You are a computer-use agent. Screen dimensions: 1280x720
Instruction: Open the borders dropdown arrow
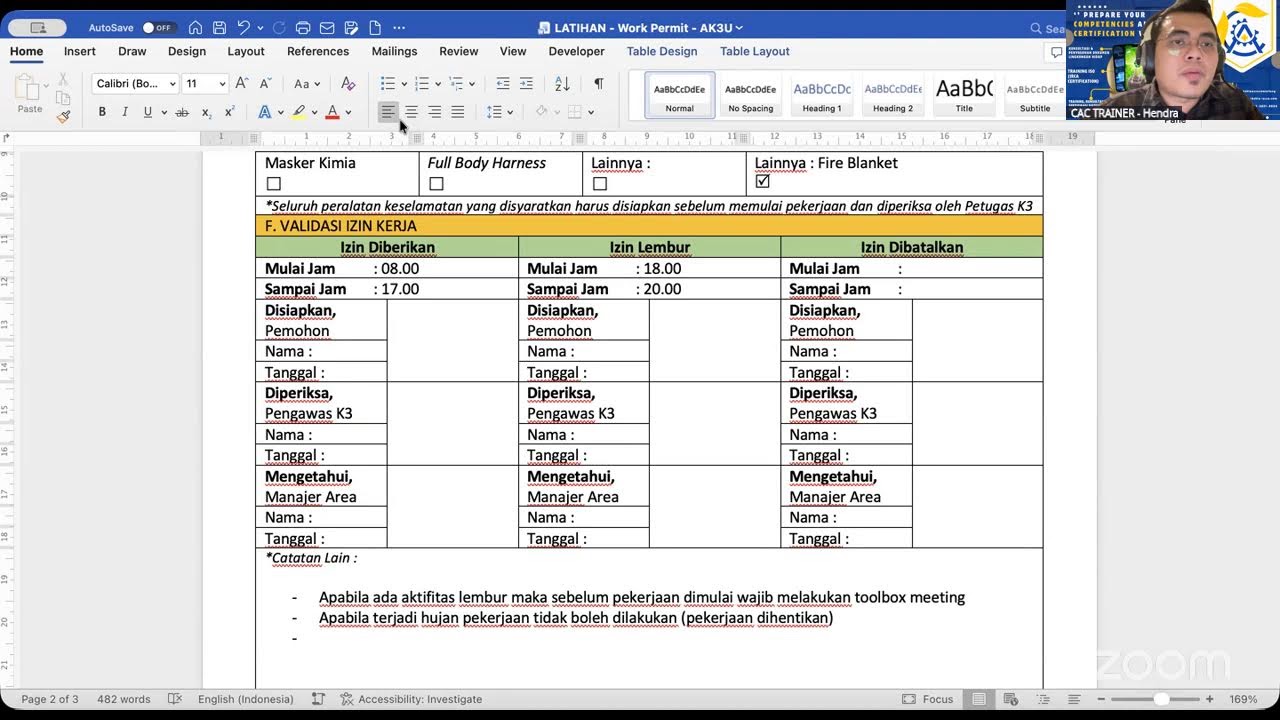pos(590,112)
